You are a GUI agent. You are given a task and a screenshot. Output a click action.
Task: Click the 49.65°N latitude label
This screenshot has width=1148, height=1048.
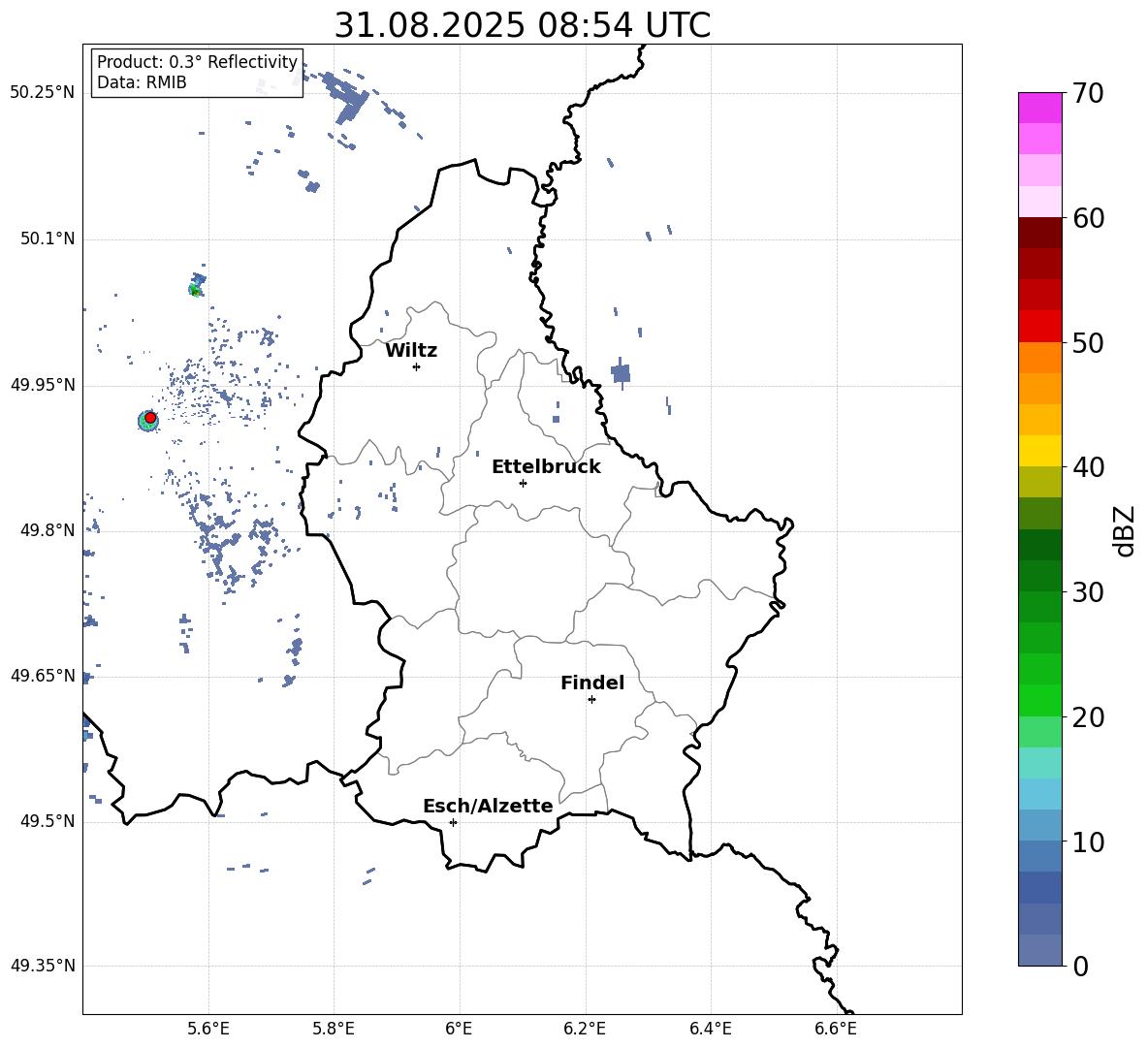(x=43, y=675)
